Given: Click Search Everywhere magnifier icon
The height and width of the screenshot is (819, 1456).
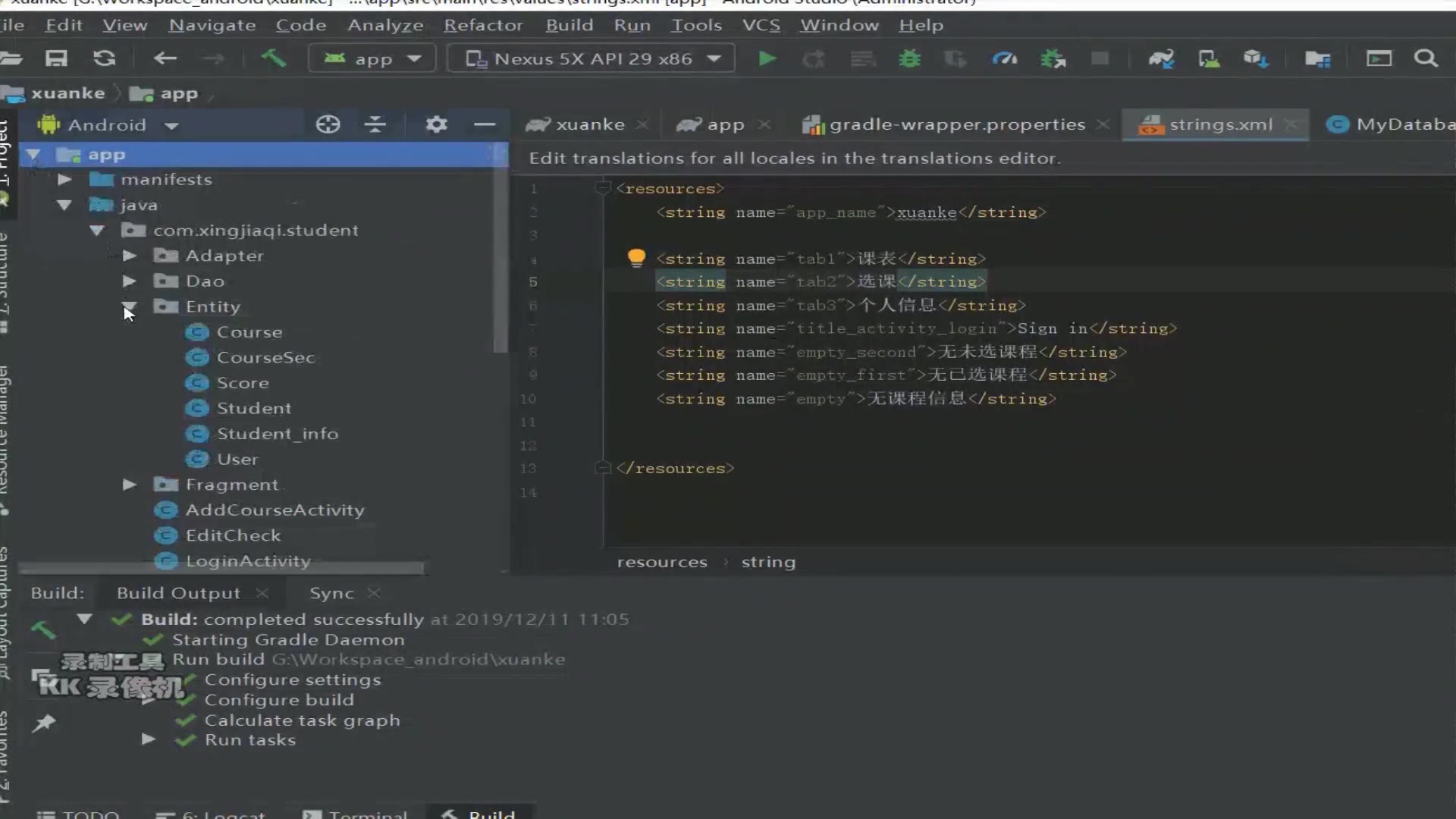Looking at the screenshot, I should 1426,58.
